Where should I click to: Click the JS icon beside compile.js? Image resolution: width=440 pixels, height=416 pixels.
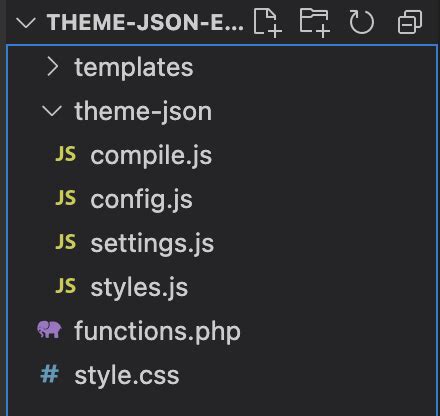click(x=66, y=154)
